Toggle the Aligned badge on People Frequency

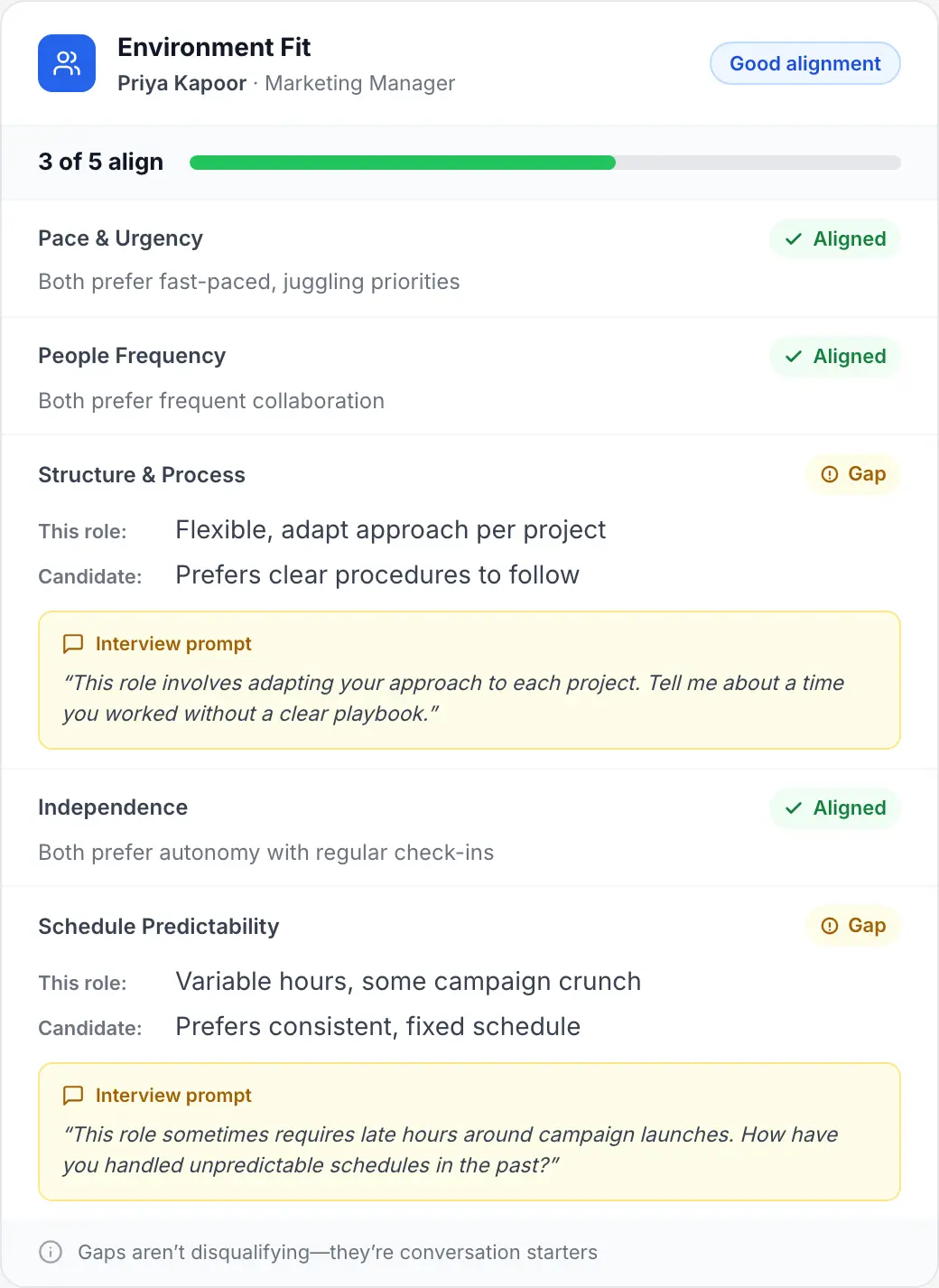[834, 357]
